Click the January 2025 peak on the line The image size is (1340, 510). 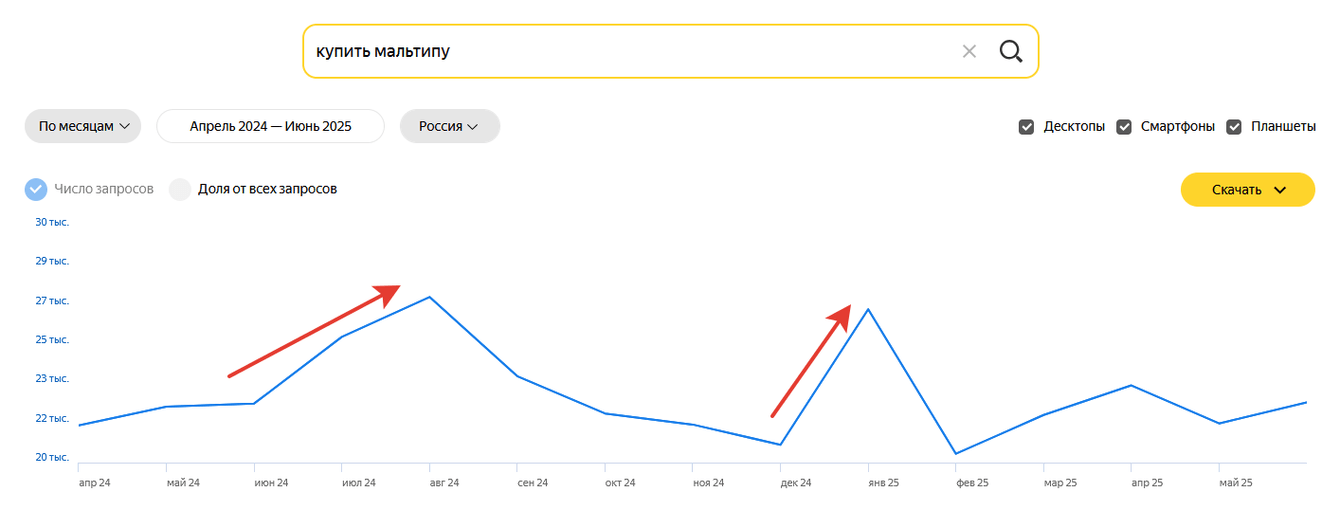(x=868, y=309)
